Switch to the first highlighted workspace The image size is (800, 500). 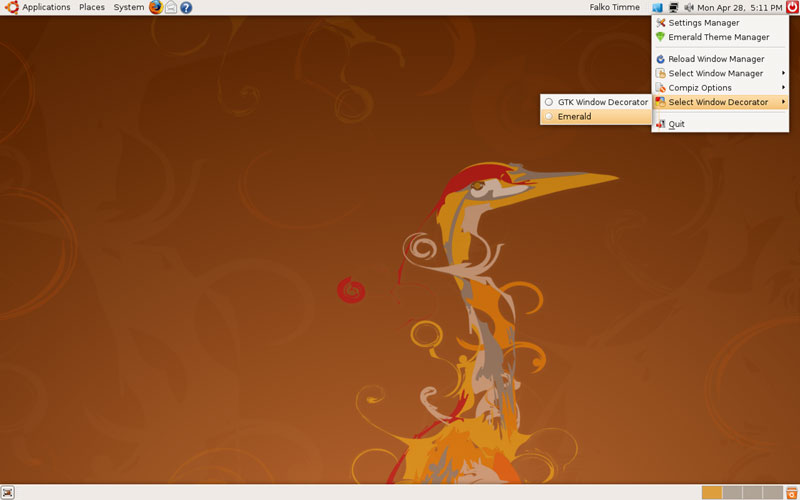[712, 492]
